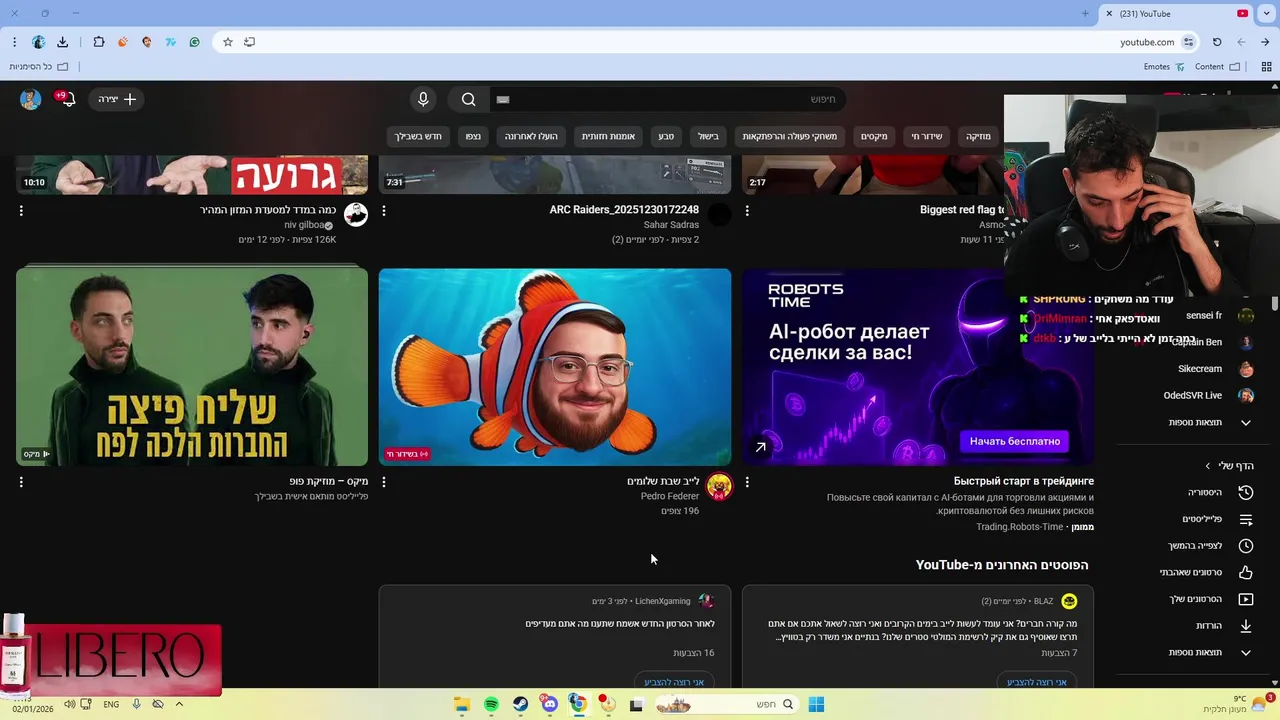Open the Content bookmarks folder

click(x=1217, y=67)
